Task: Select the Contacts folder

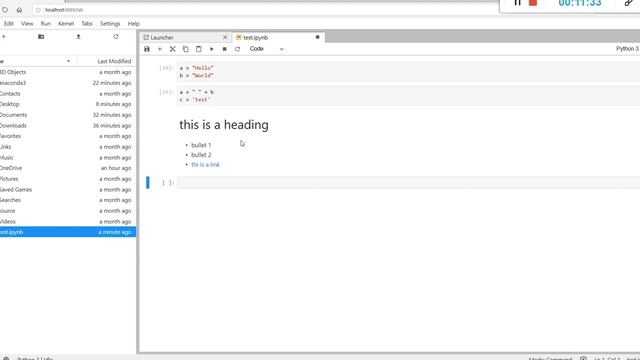Action: point(68,93)
